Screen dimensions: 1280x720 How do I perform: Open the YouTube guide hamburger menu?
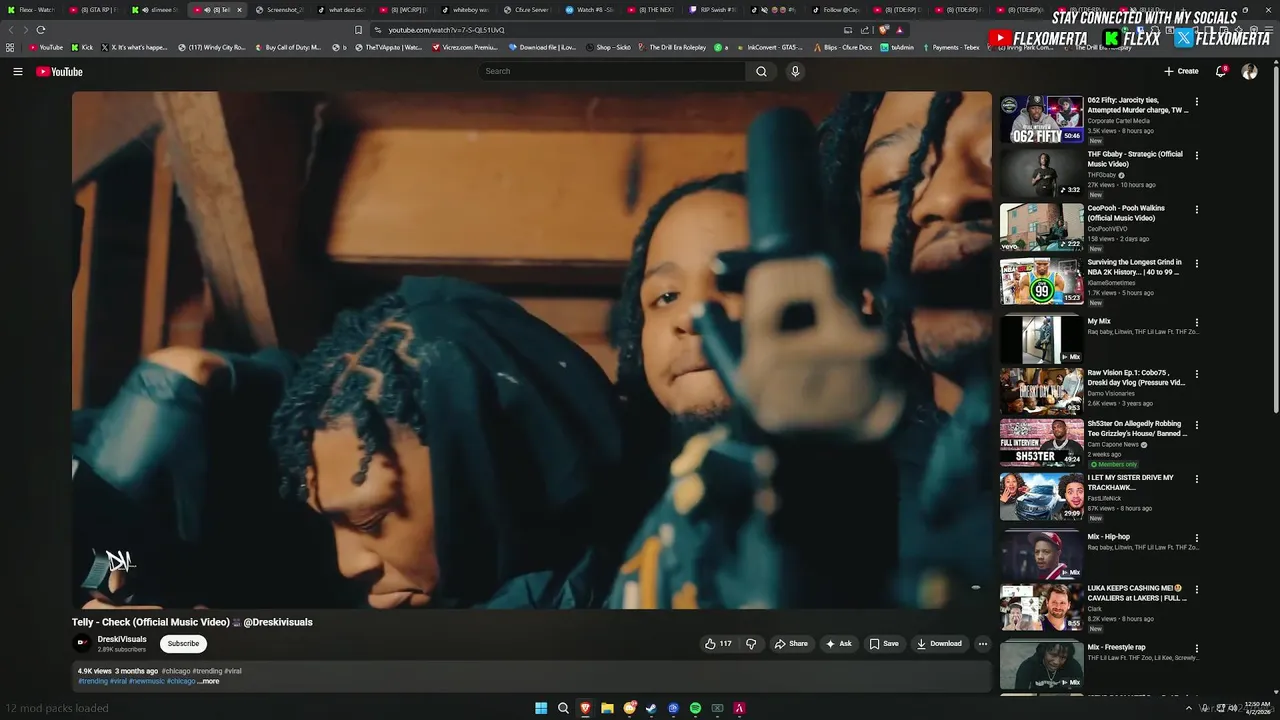pos(17,72)
